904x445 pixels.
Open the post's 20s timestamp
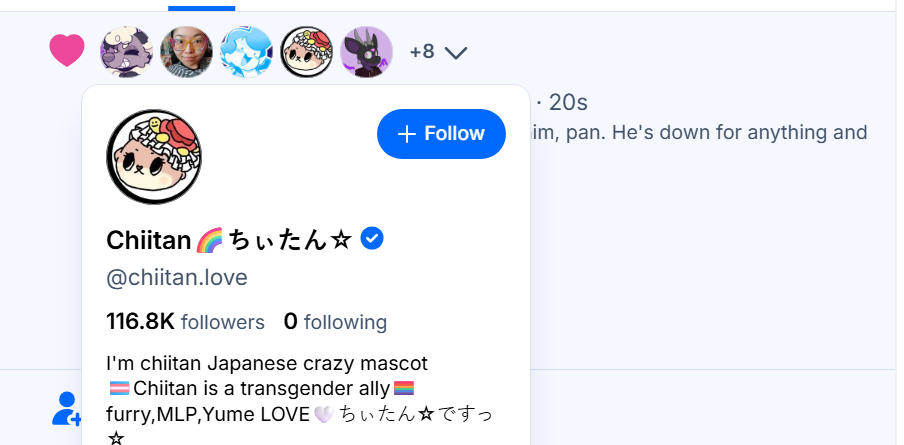coord(568,102)
